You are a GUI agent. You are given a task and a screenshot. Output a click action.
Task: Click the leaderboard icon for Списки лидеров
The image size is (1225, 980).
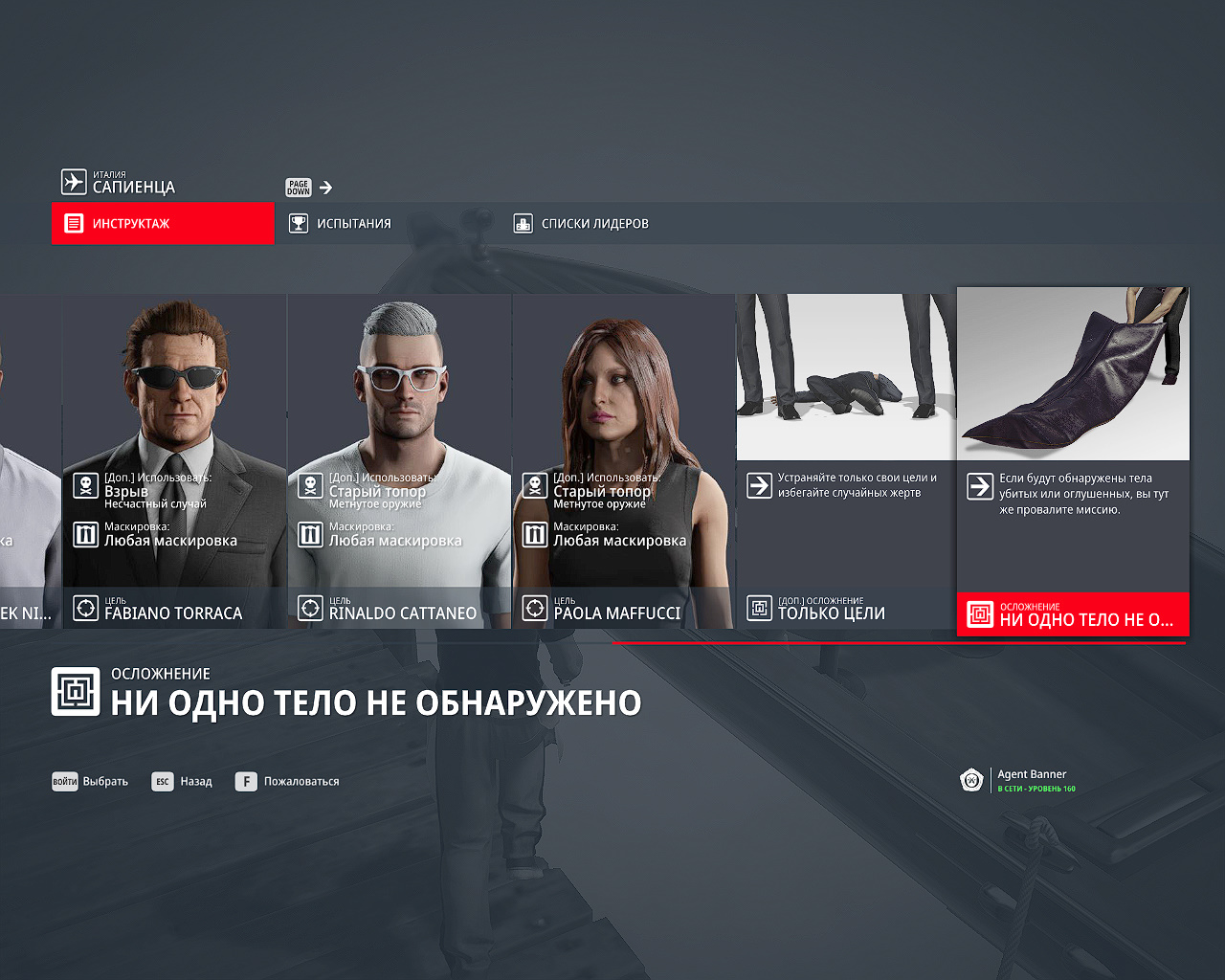tap(523, 223)
